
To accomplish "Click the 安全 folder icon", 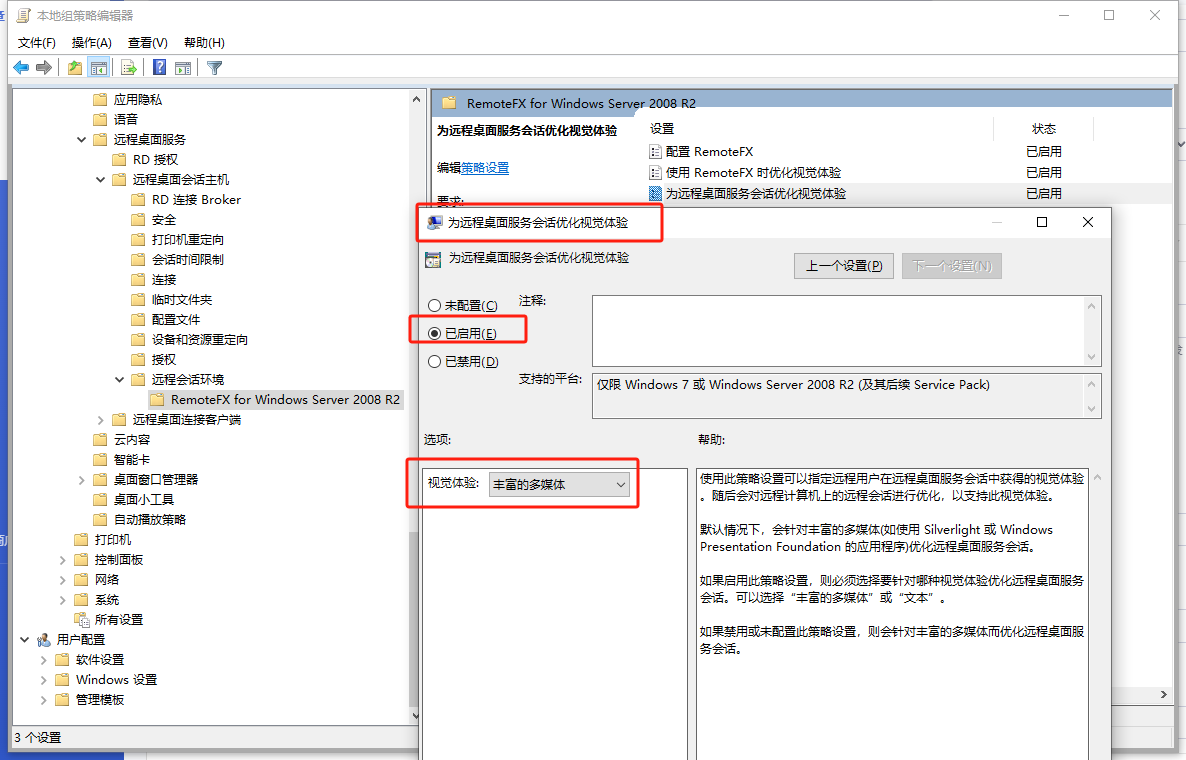I will pos(138,219).
